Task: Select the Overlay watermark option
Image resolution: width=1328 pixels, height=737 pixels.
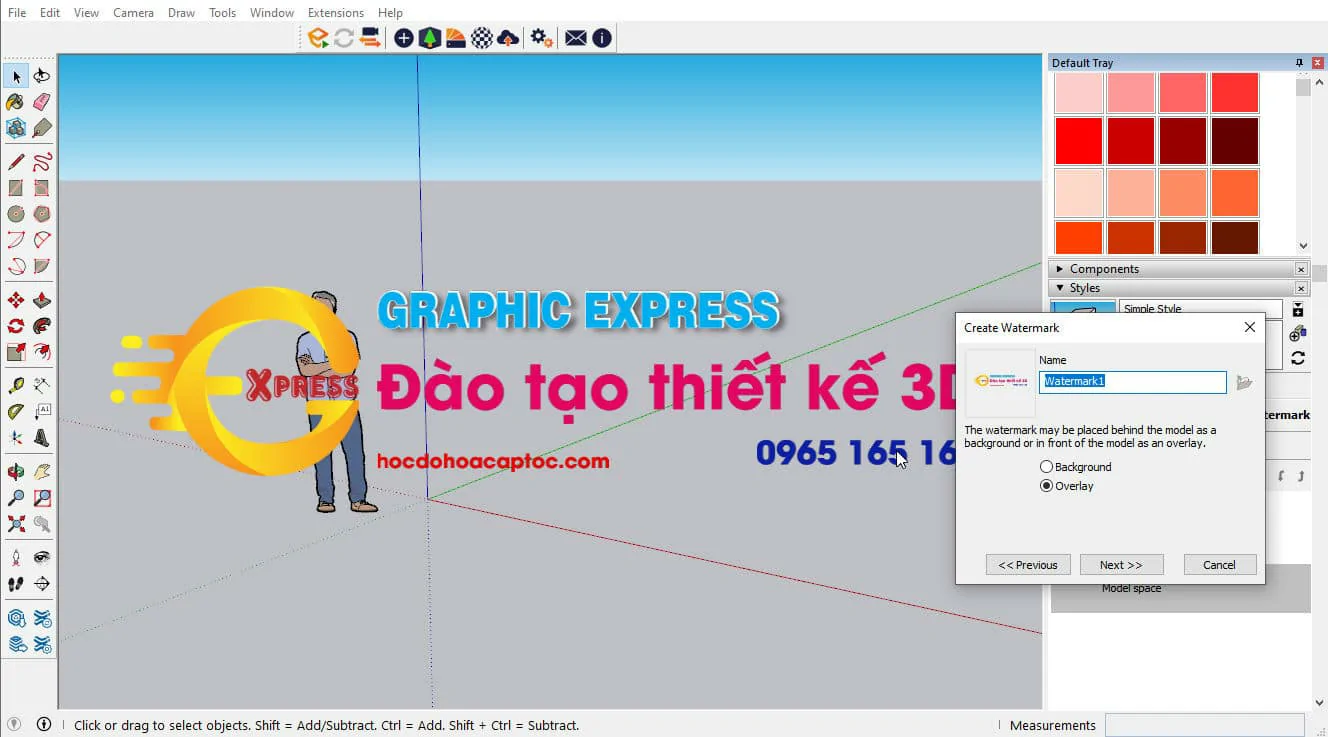Action: 1046,486
